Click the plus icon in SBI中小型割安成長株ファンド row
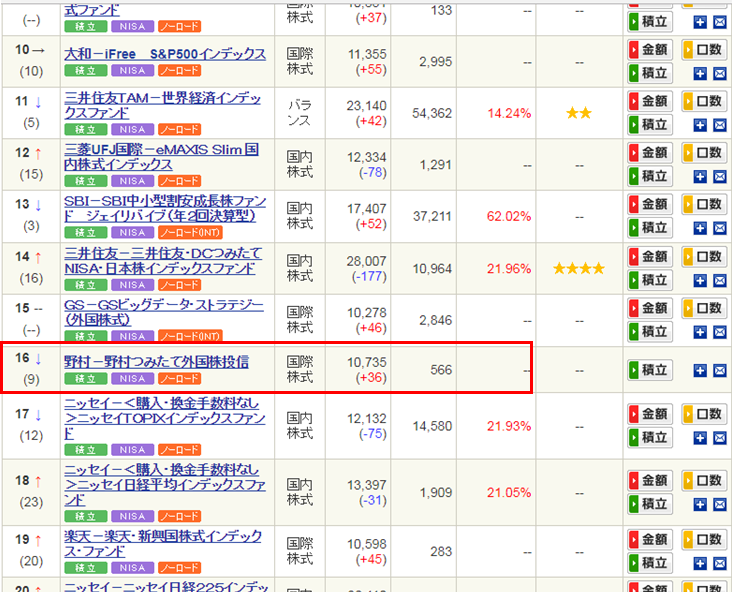 tap(700, 228)
